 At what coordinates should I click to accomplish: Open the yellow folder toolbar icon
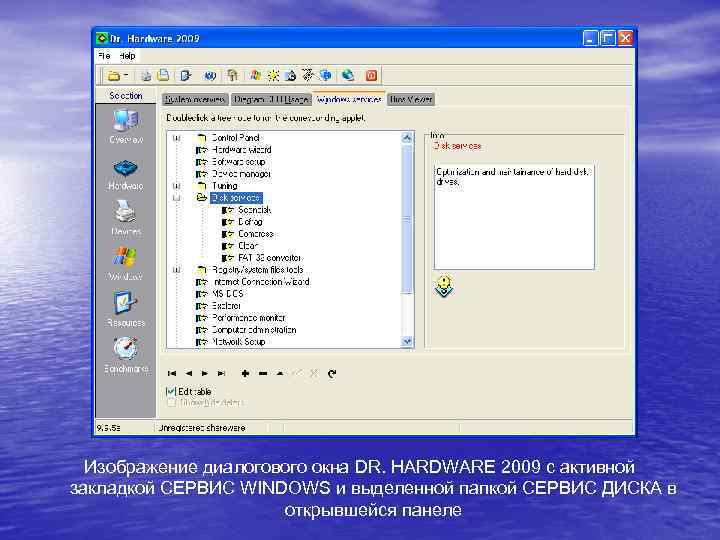[113, 75]
